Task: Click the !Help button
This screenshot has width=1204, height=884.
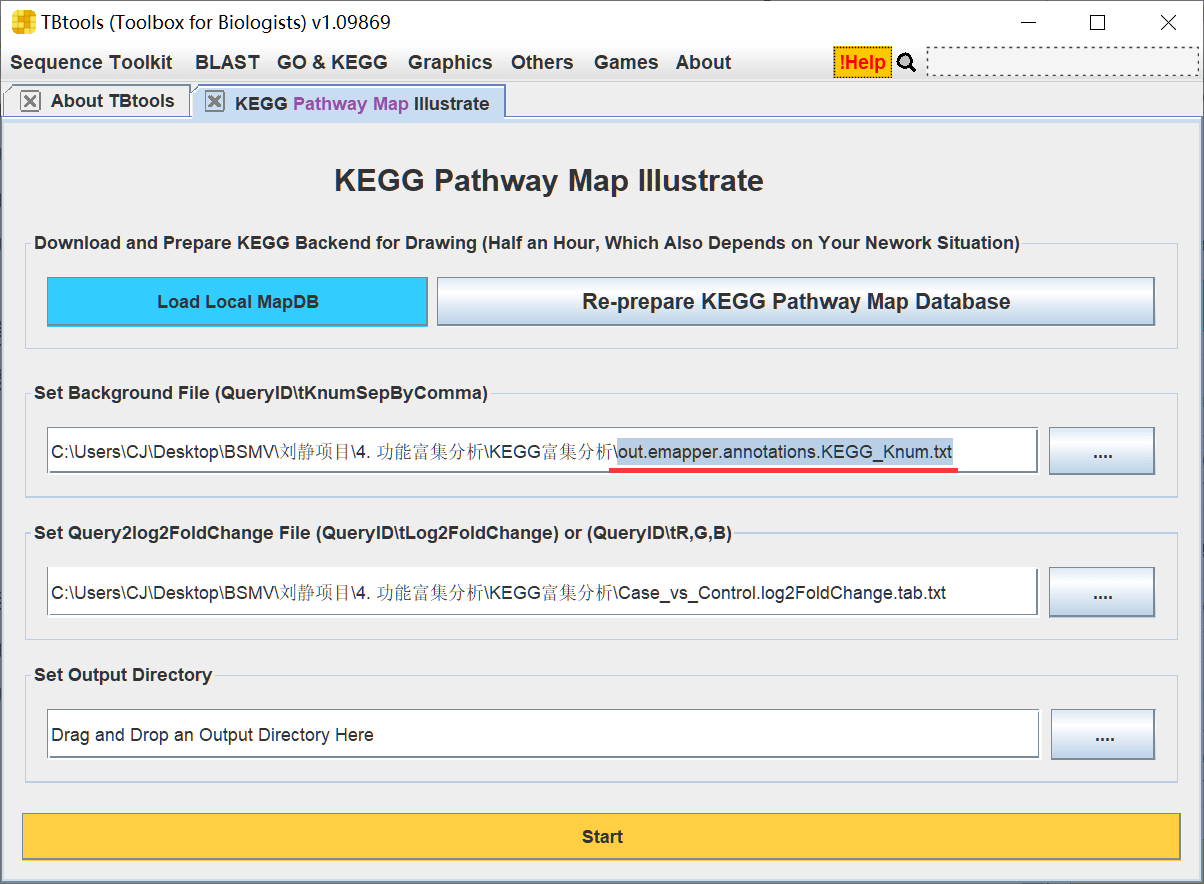Action: pyautogui.click(x=862, y=62)
